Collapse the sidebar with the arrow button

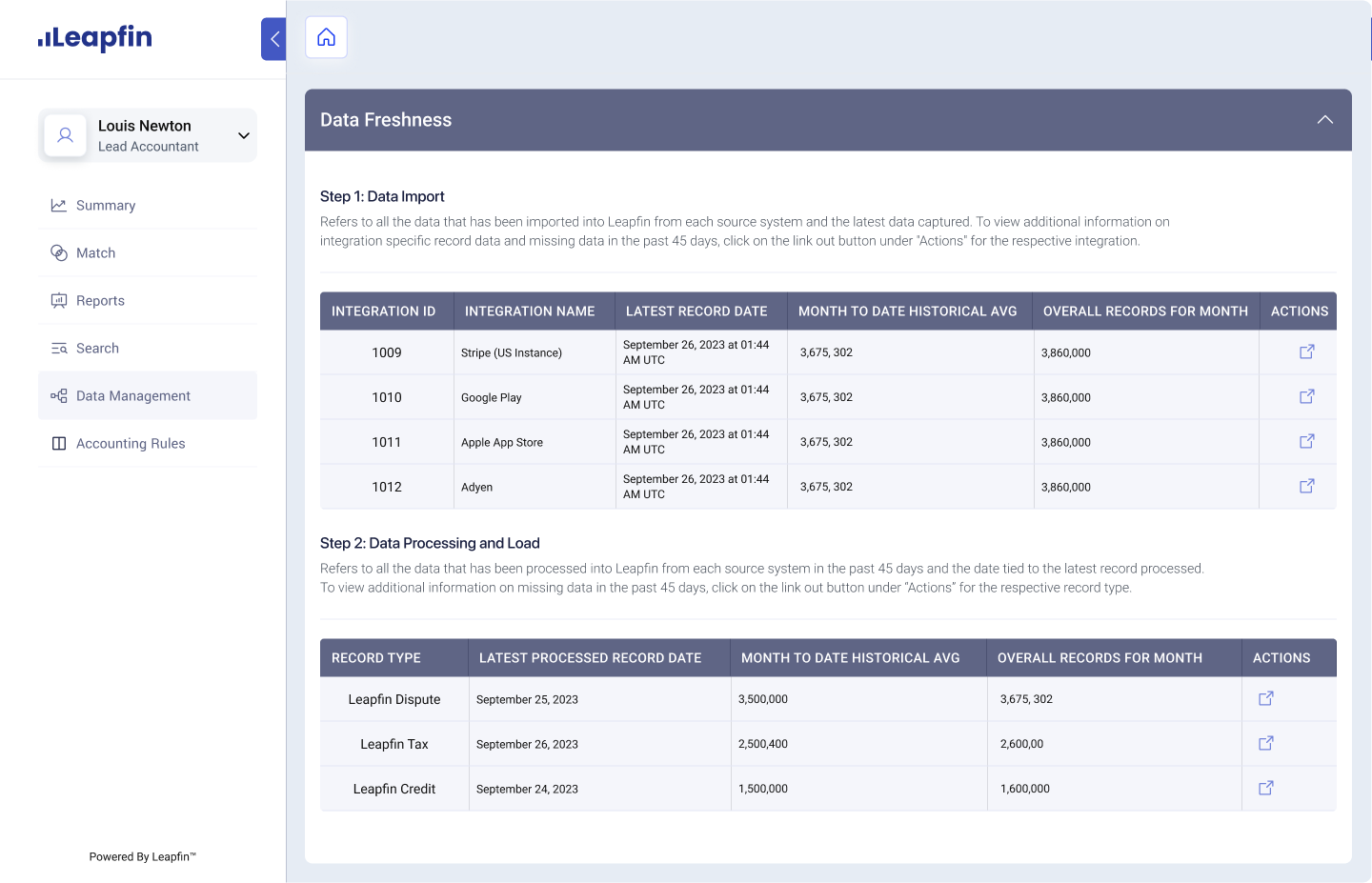[273, 39]
